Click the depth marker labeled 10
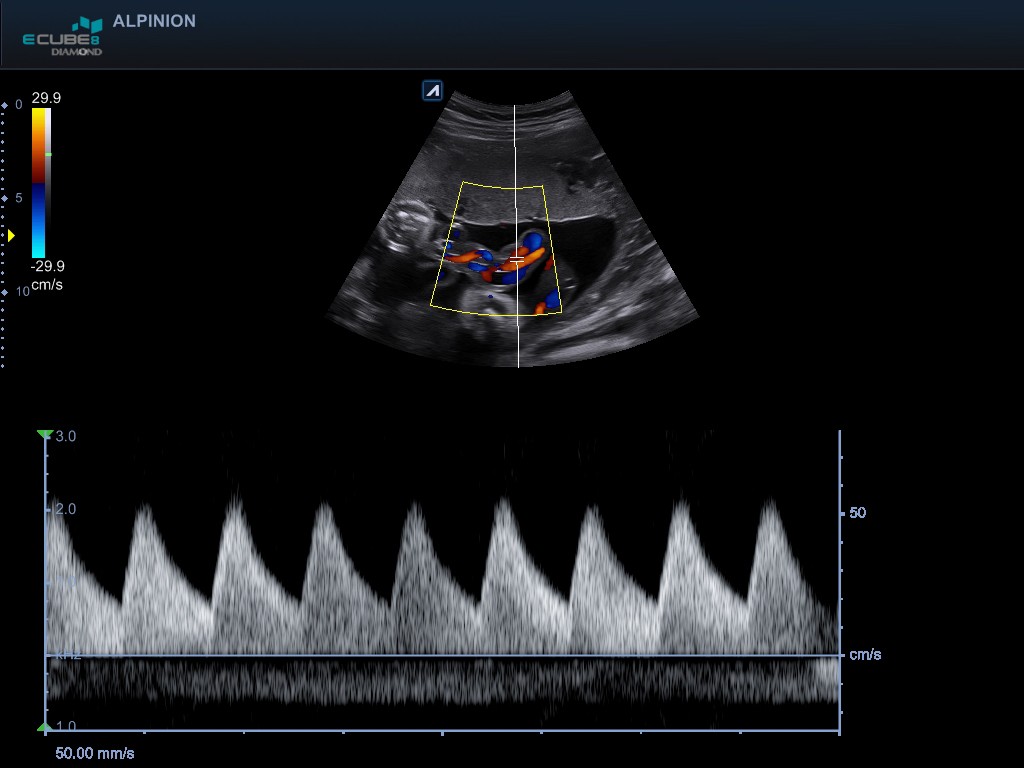 click(23, 291)
